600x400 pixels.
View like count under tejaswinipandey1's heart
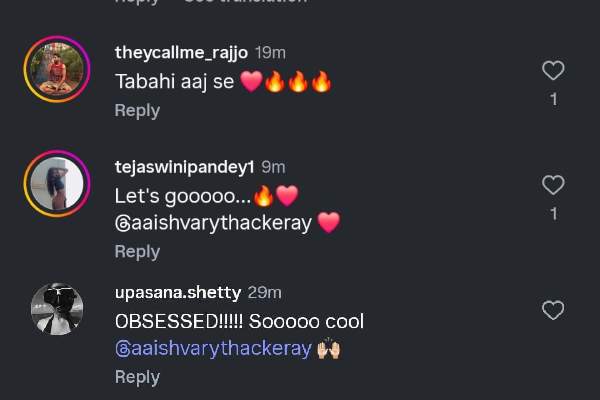(x=553, y=214)
